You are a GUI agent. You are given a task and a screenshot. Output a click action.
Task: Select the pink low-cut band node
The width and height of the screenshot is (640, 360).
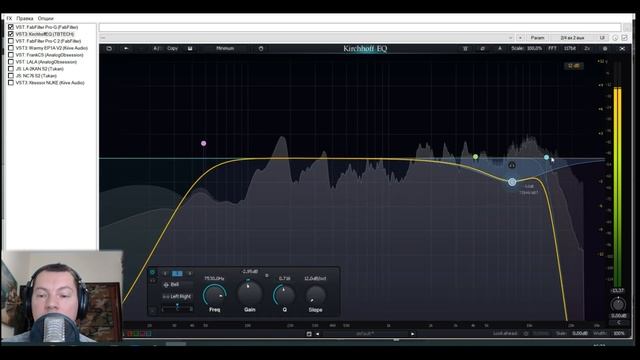pyautogui.click(x=203, y=143)
